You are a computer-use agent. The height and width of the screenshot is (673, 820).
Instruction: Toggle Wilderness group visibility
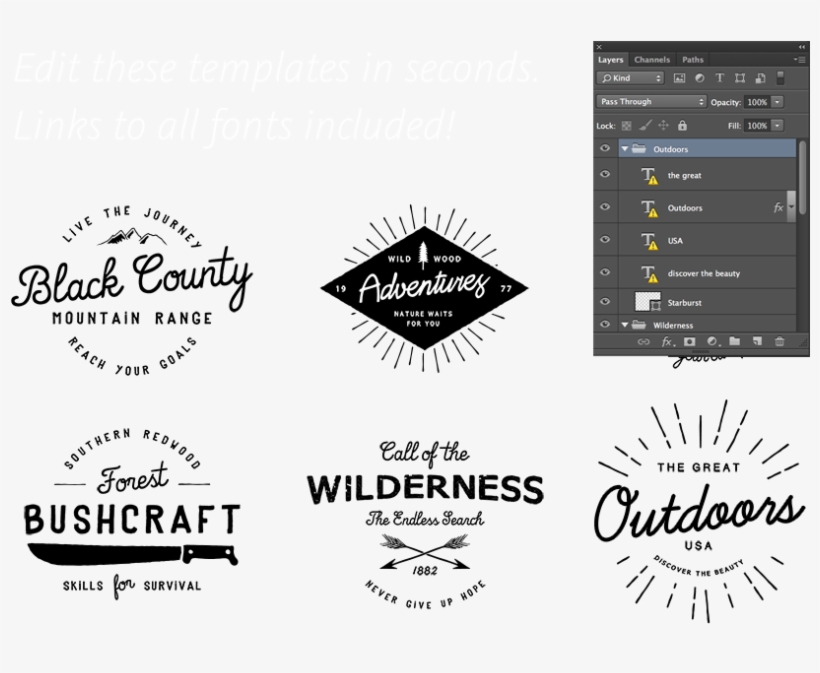click(605, 324)
